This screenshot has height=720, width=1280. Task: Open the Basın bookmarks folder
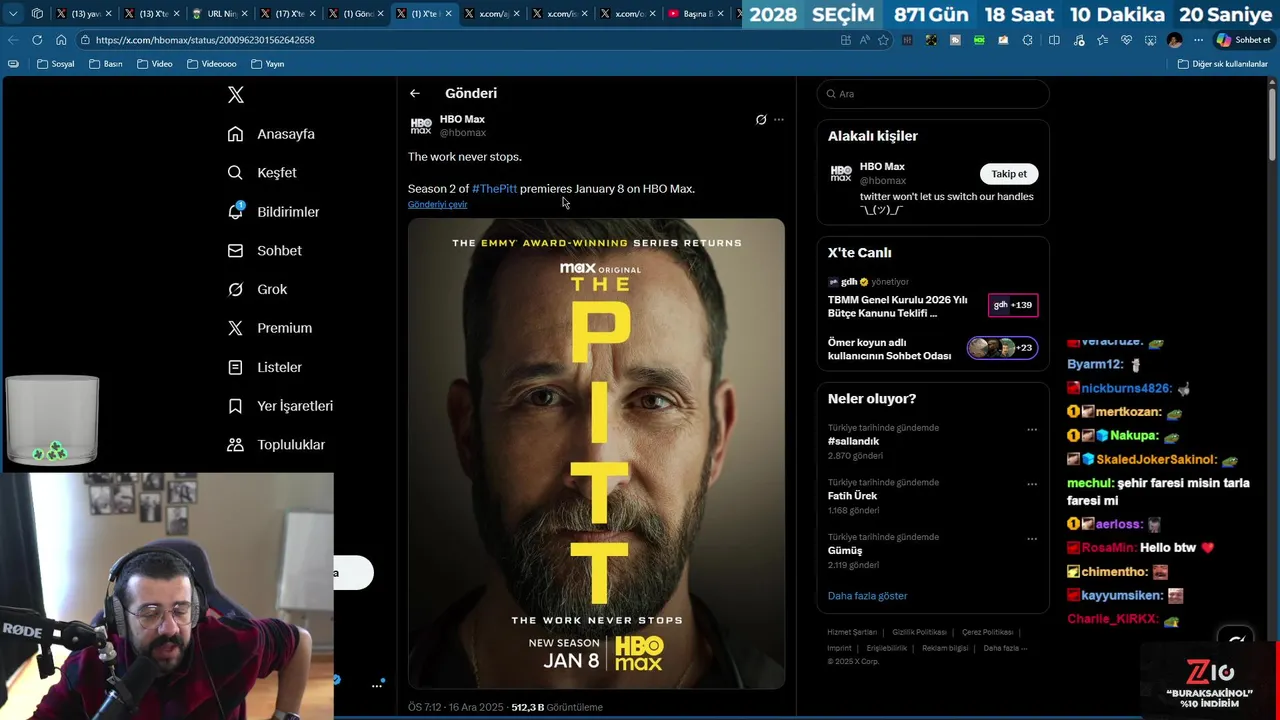(105, 64)
